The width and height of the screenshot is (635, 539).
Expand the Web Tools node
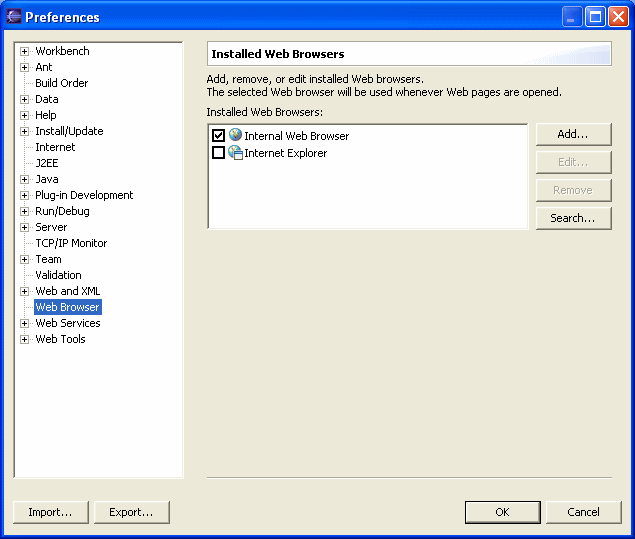[24, 339]
